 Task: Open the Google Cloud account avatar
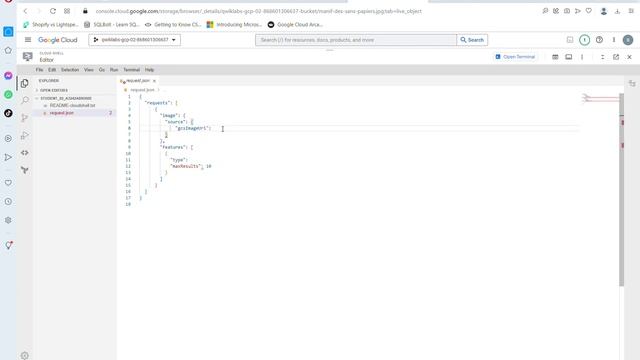(x=628, y=40)
